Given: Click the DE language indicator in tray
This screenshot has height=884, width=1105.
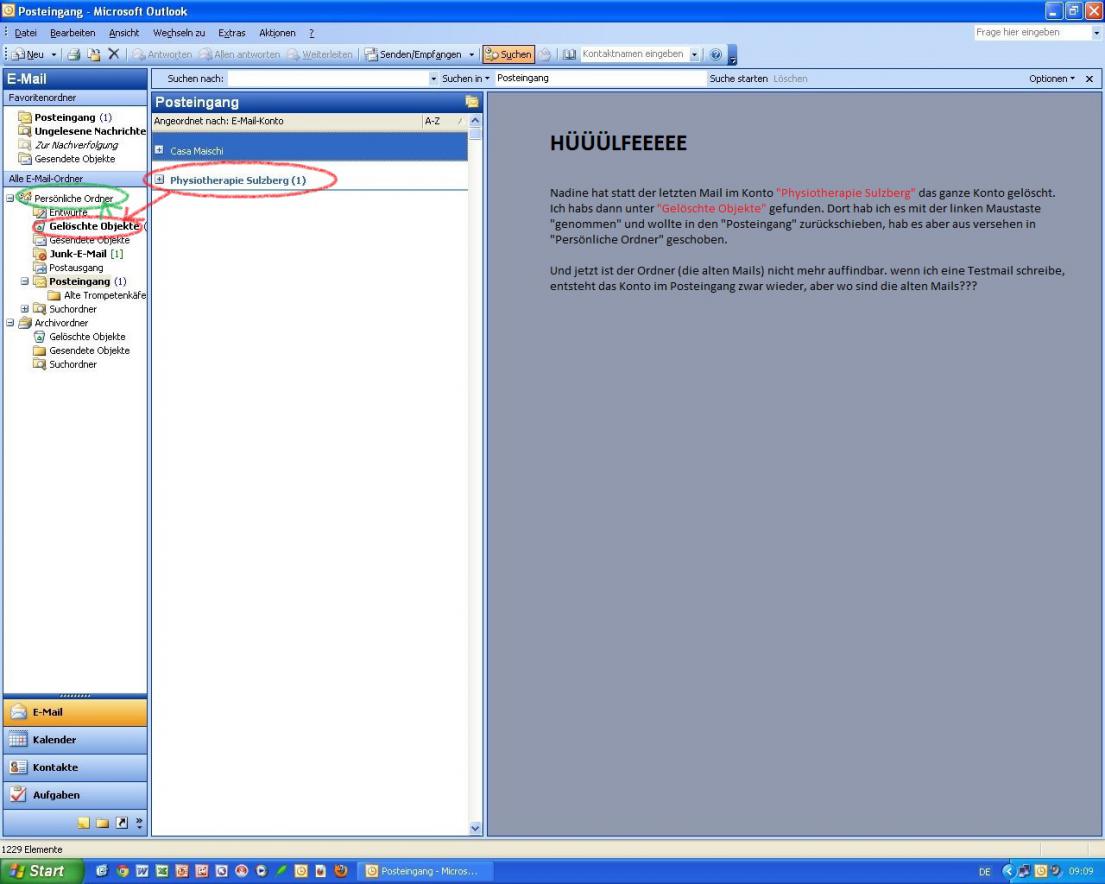Looking at the screenshot, I should tap(984, 872).
